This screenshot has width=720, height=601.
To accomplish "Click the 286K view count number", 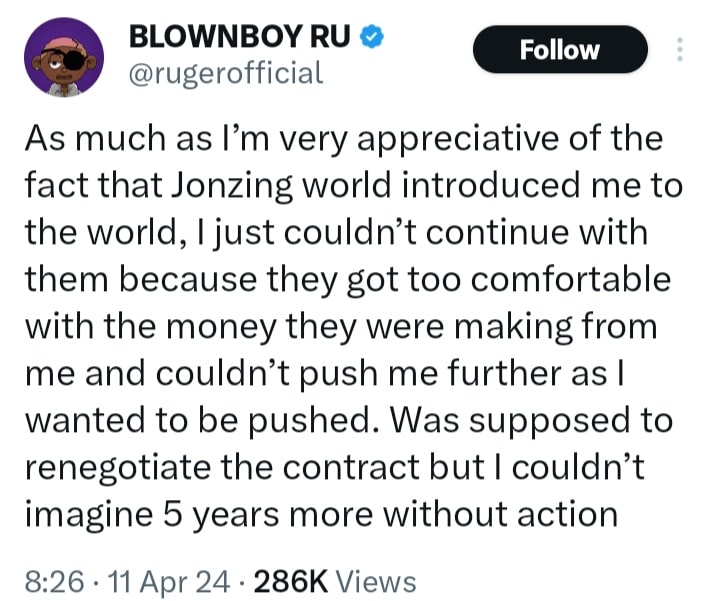I will (296, 580).
